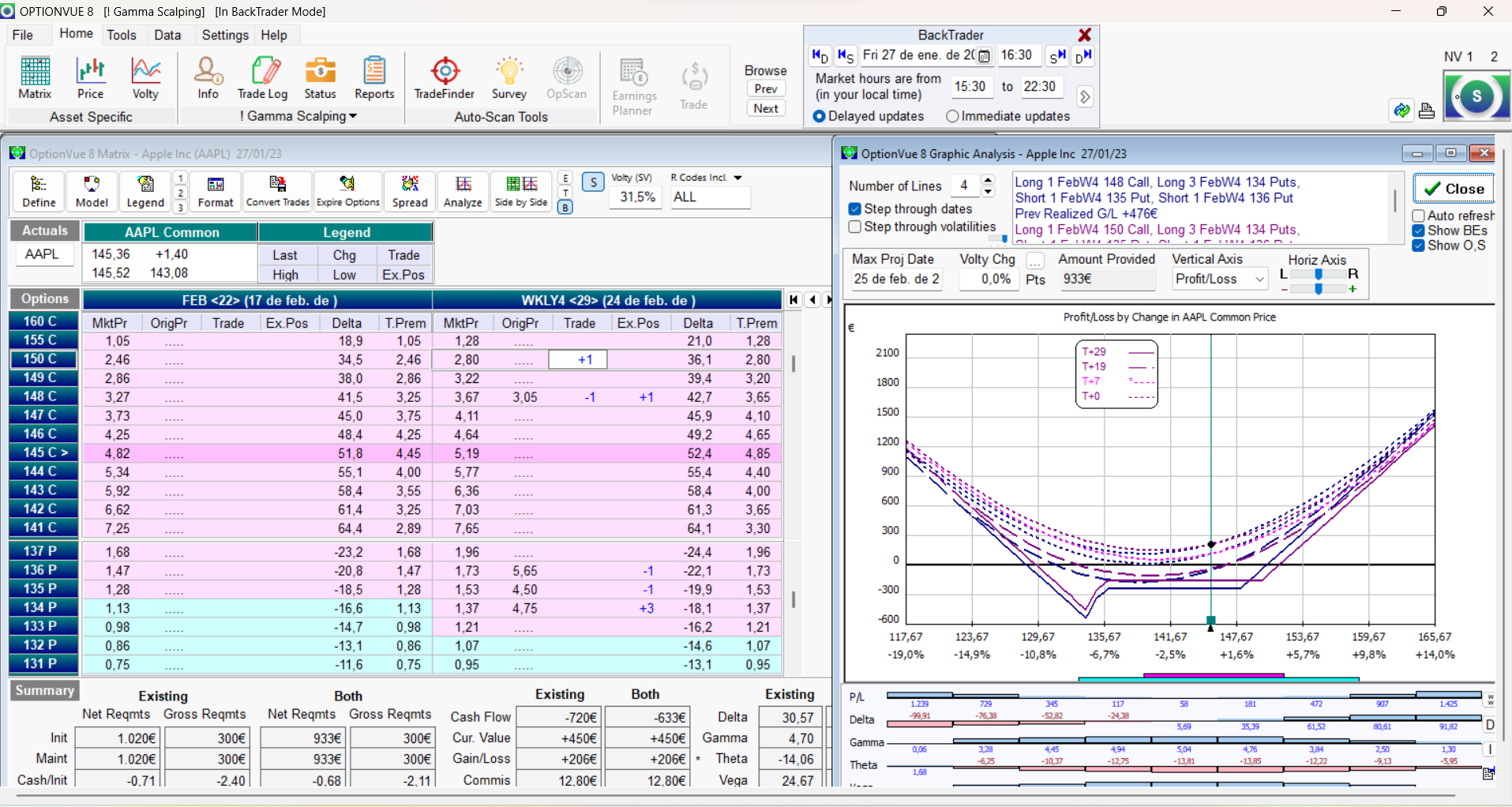Open the File menu
Image resolution: width=1512 pixels, height=807 pixels.
tap(23, 35)
